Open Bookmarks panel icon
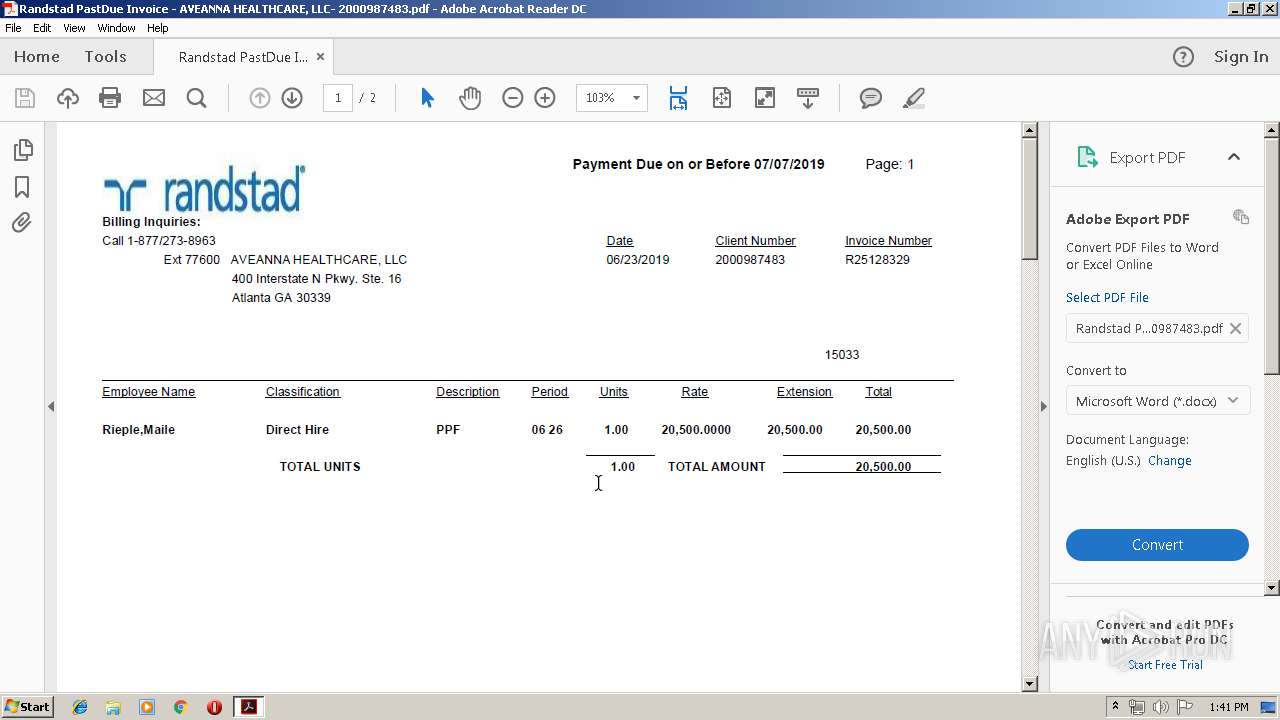 coord(22,187)
